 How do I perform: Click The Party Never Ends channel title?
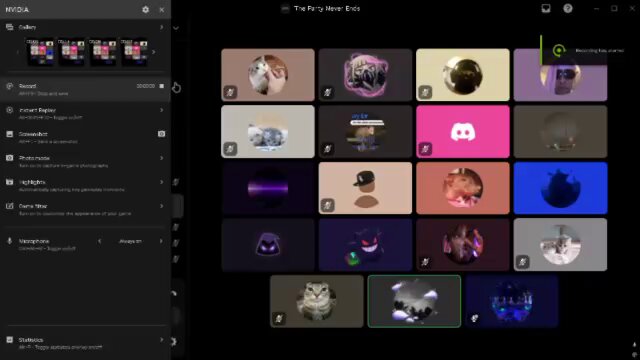(327, 9)
